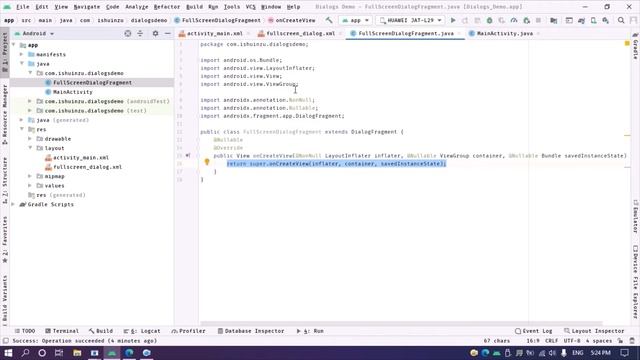Click the yellow lightbulb intention icon
The height and width of the screenshot is (360, 640).
click(x=207, y=162)
